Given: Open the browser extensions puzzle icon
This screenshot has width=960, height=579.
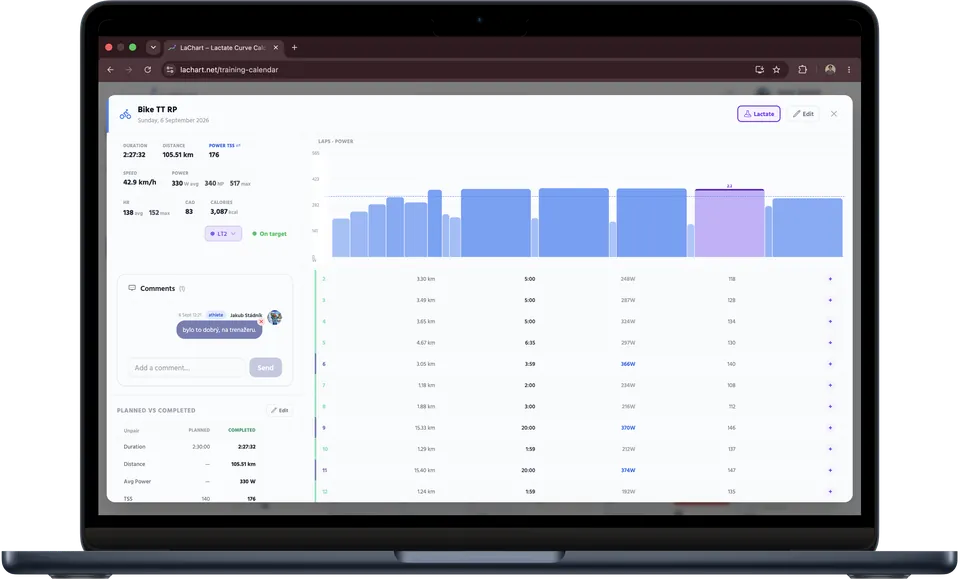Looking at the screenshot, I should pos(802,70).
